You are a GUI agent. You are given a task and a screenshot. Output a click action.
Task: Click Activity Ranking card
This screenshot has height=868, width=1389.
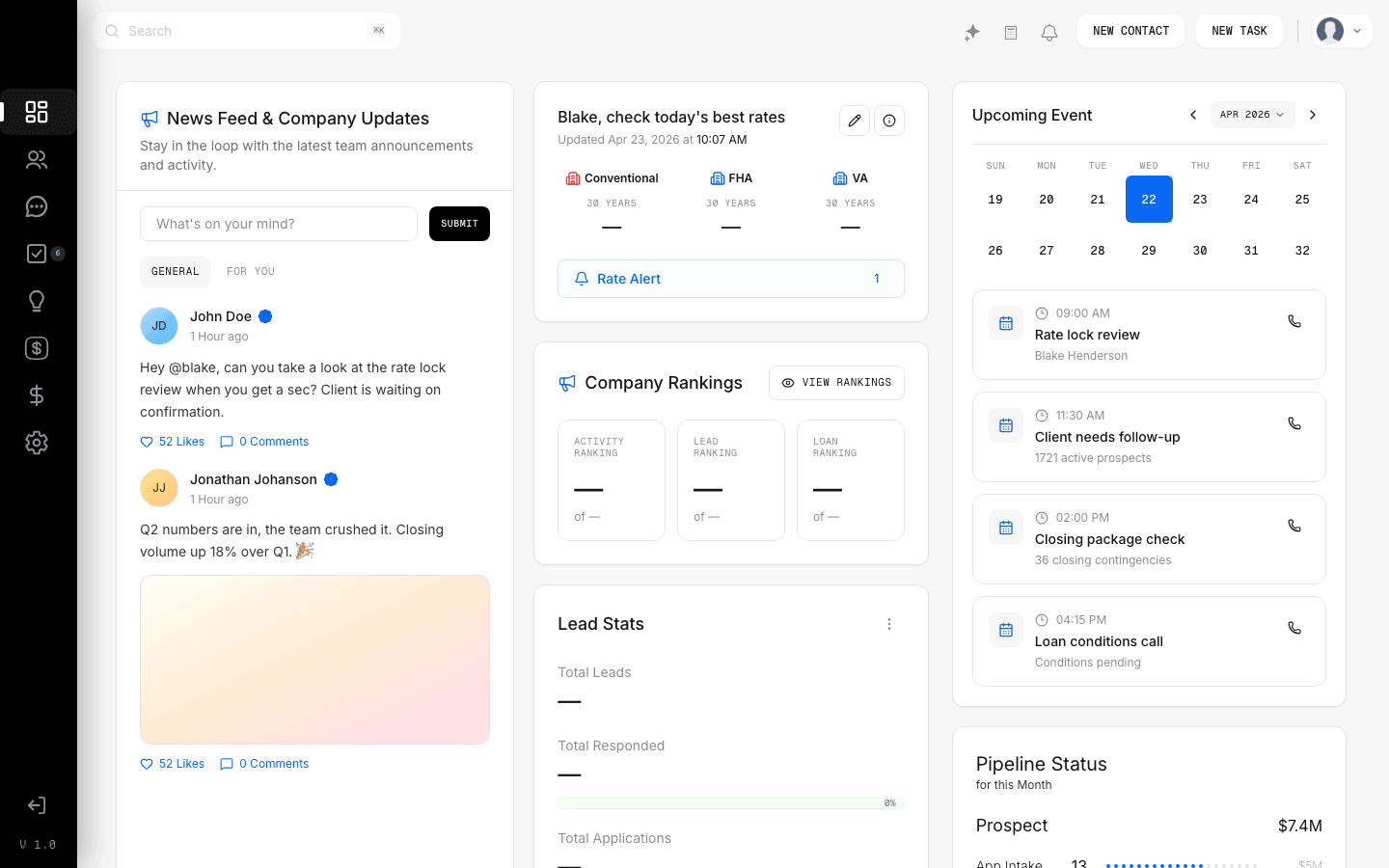612,480
